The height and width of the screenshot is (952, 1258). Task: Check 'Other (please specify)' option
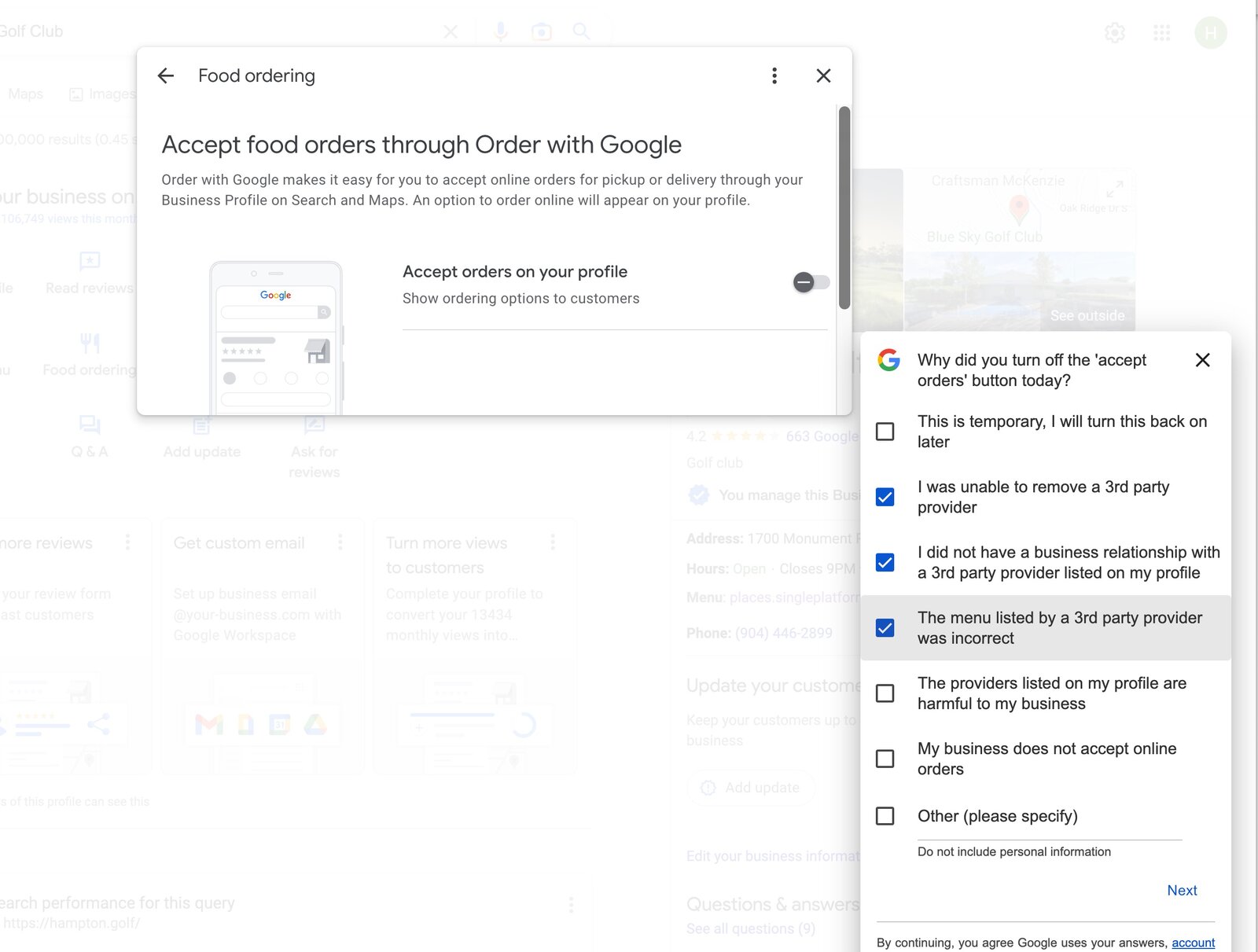click(885, 816)
